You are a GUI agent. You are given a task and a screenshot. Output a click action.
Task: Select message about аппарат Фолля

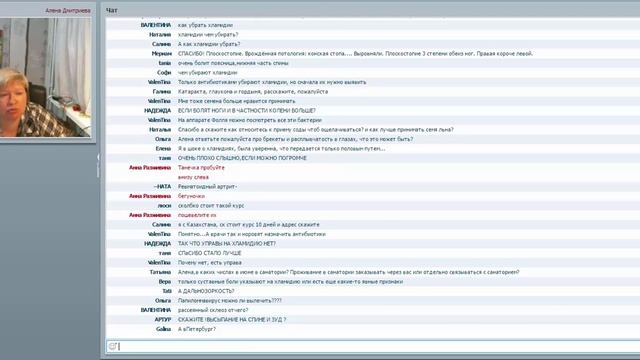click(x=250, y=120)
